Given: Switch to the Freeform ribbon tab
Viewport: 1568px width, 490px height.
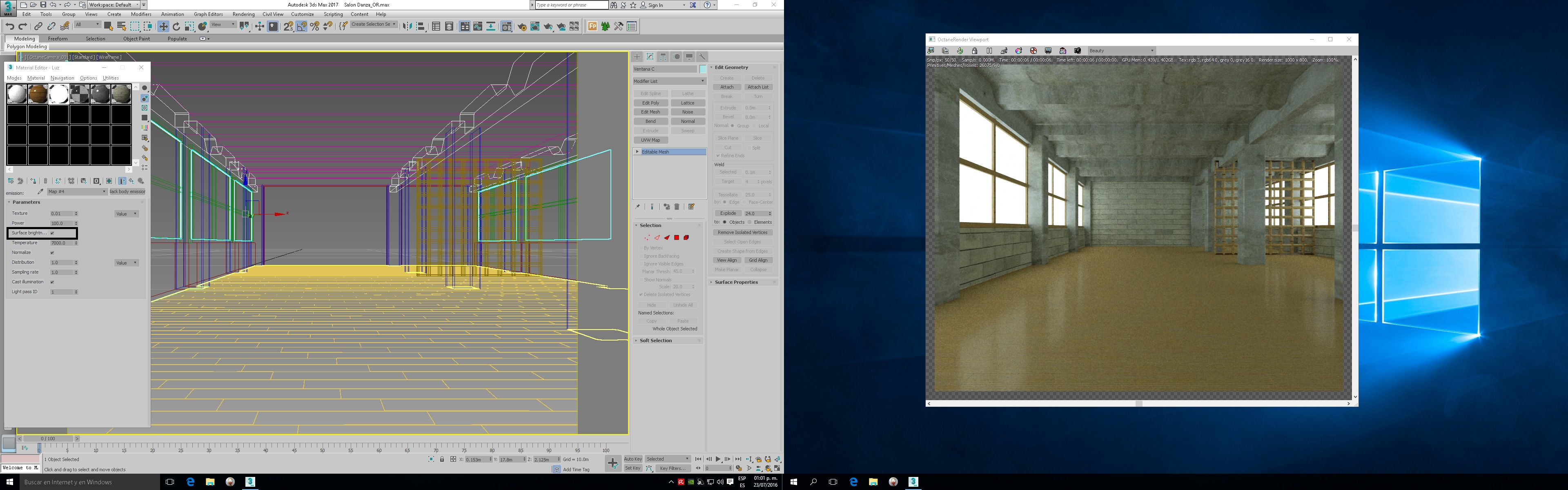Looking at the screenshot, I should [58, 38].
